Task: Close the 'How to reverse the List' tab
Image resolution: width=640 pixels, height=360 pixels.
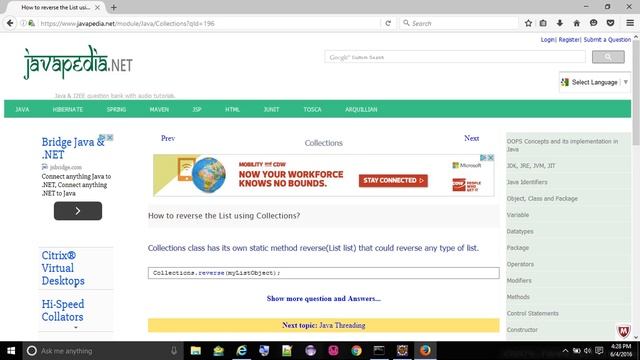Action: point(97,7)
